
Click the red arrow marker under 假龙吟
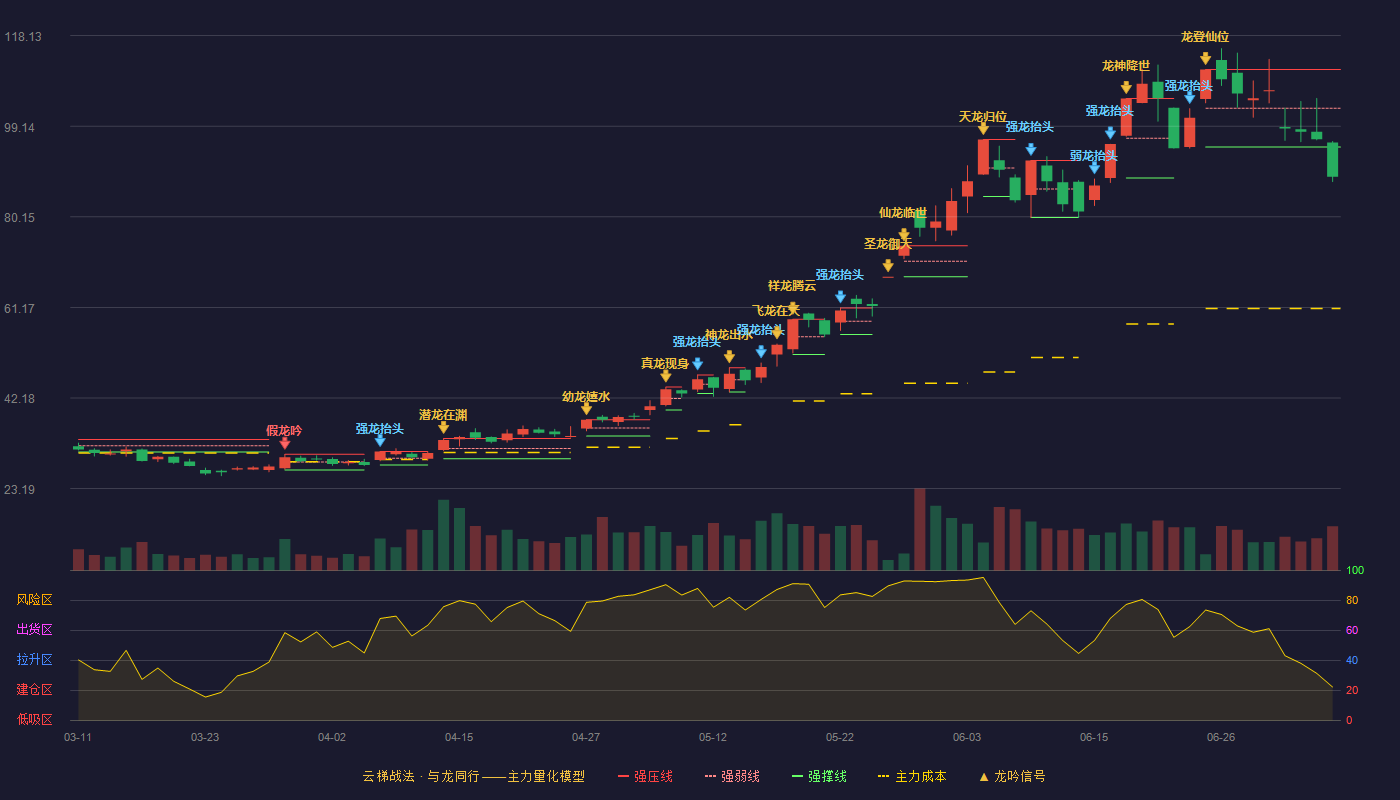284,444
